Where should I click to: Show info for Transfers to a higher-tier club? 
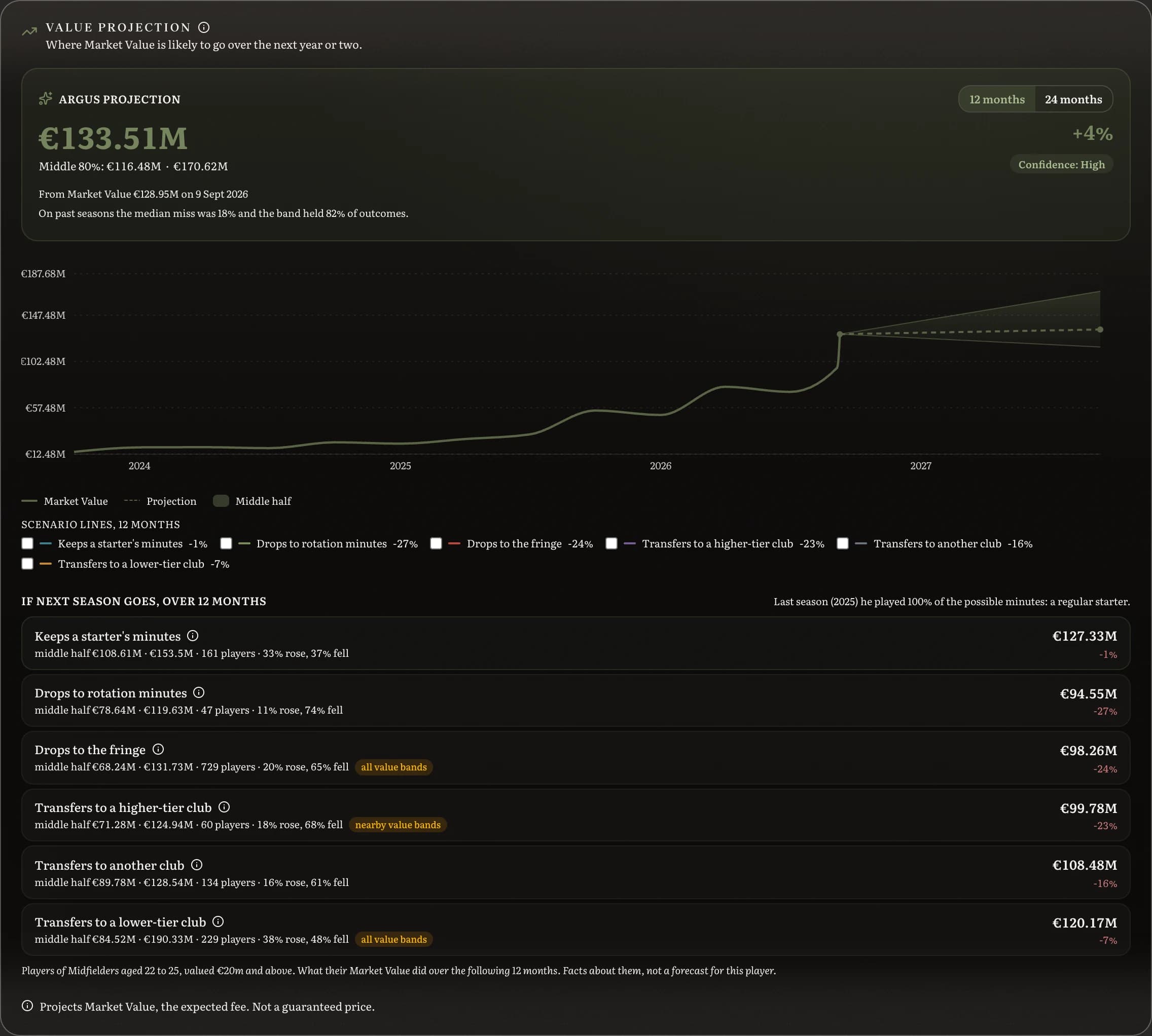click(224, 807)
